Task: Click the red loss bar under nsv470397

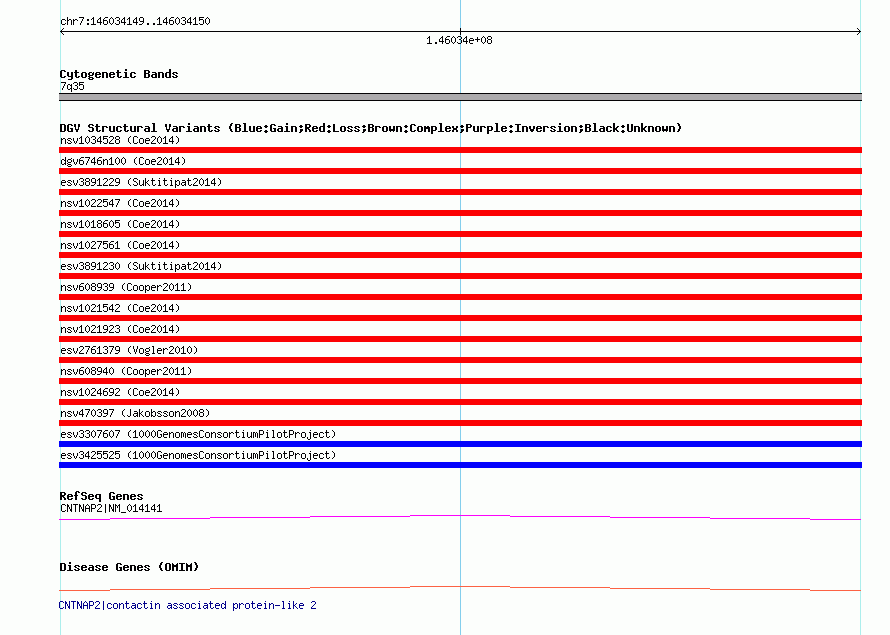Action: (x=460, y=423)
